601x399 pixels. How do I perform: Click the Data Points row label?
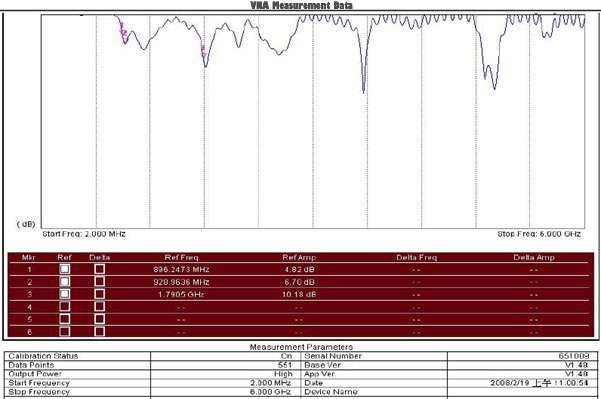31,365
